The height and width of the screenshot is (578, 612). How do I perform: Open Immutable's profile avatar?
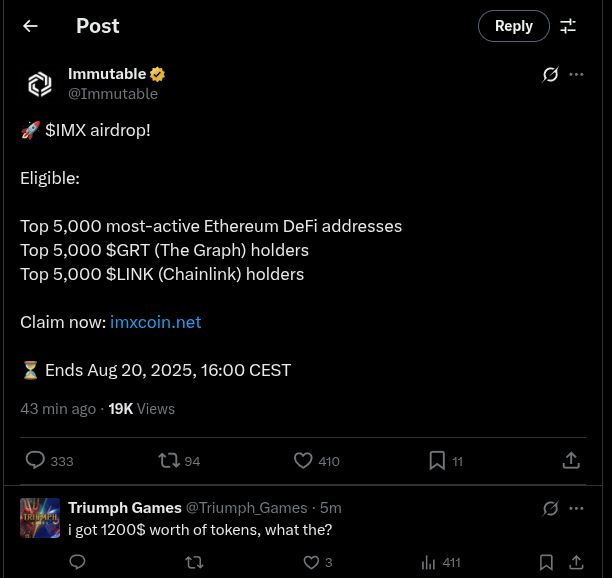(39, 85)
